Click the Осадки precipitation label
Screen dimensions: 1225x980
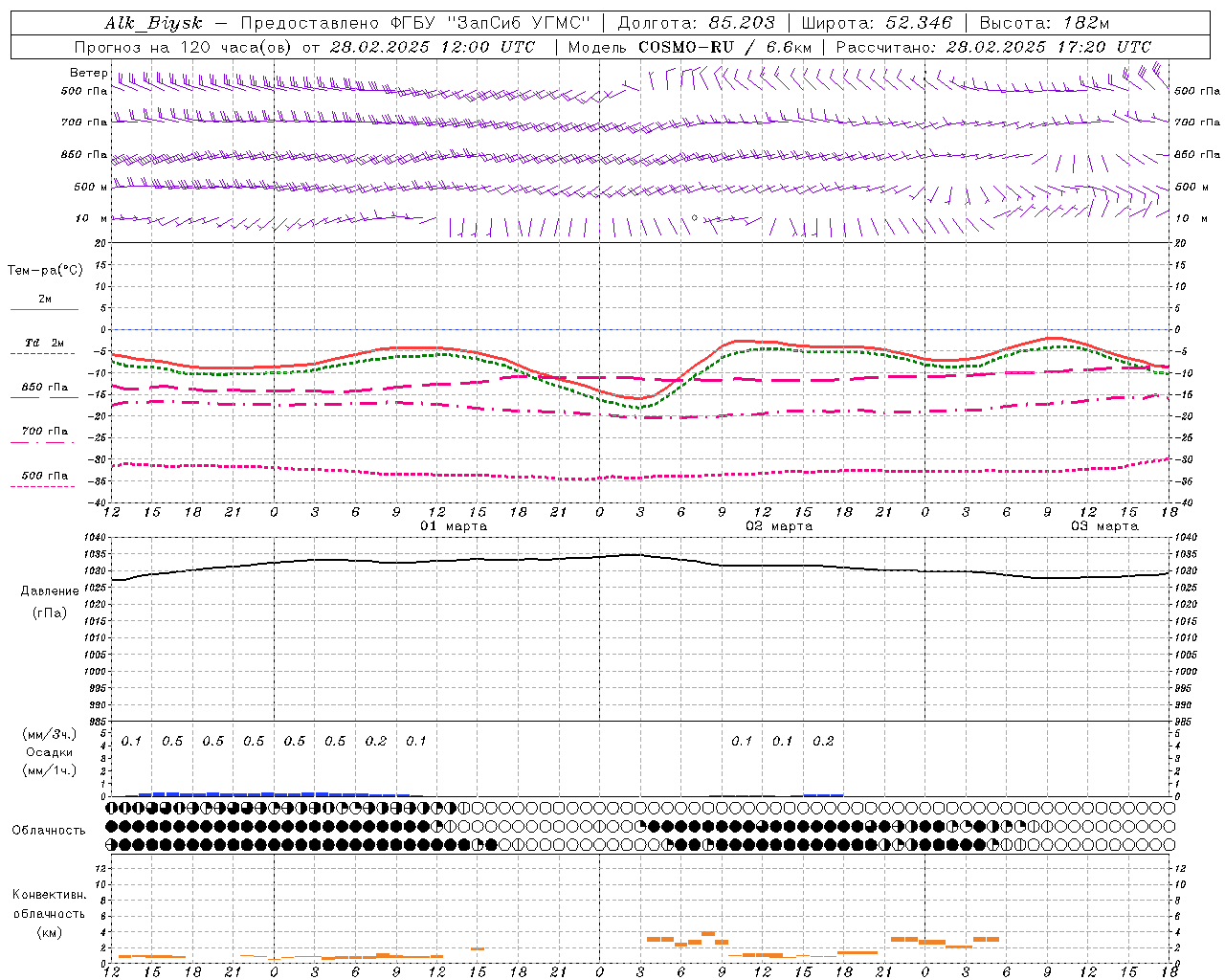50,752
